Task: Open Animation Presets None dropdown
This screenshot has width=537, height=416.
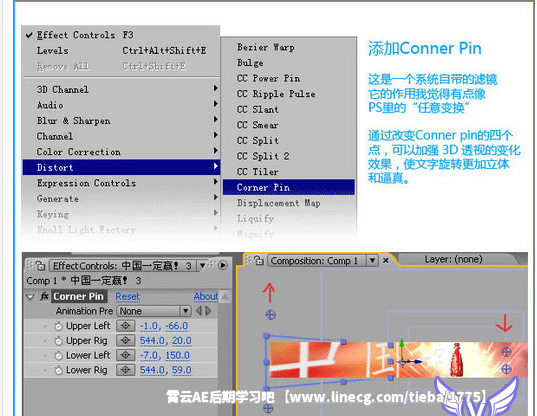Action: click(153, 311)
